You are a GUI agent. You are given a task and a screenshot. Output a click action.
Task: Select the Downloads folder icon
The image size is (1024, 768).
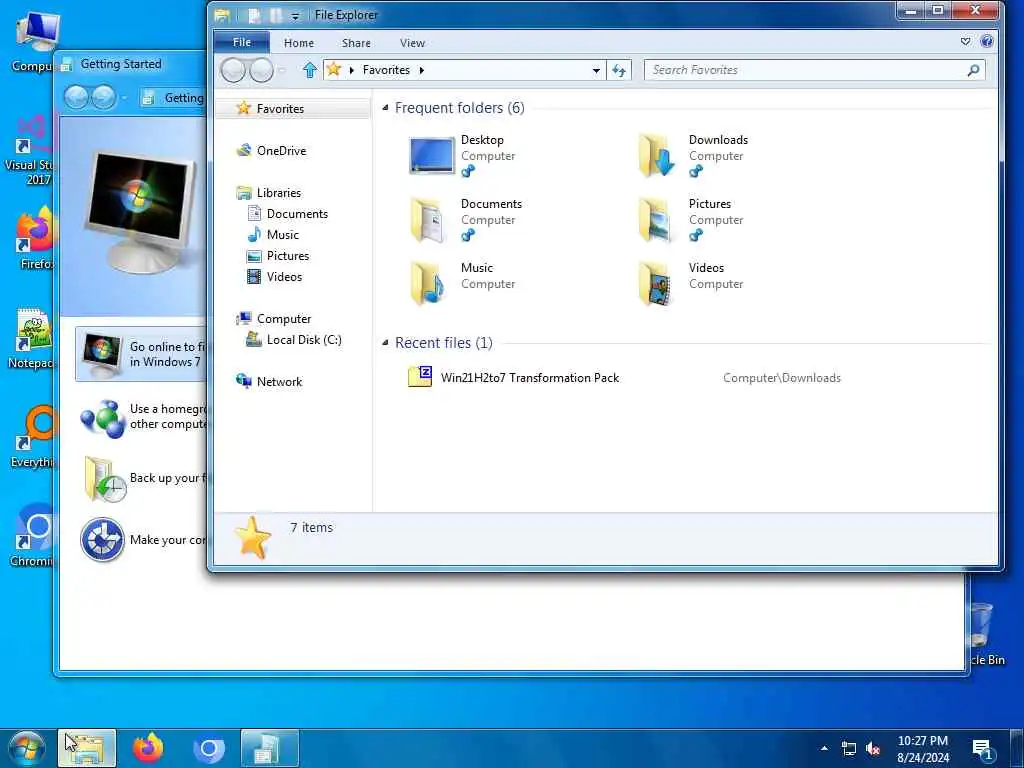click(x=657, y=155)
